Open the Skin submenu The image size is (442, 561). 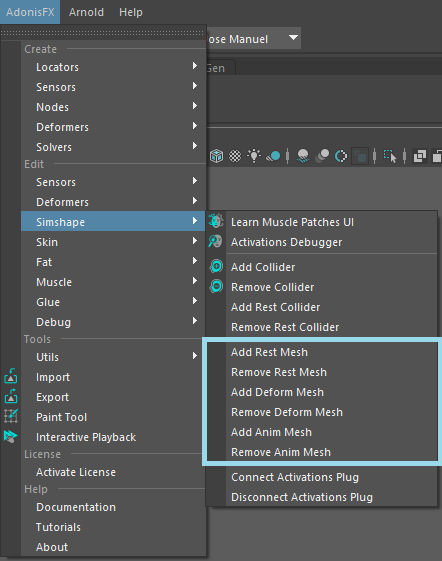[x=113, y=242]
